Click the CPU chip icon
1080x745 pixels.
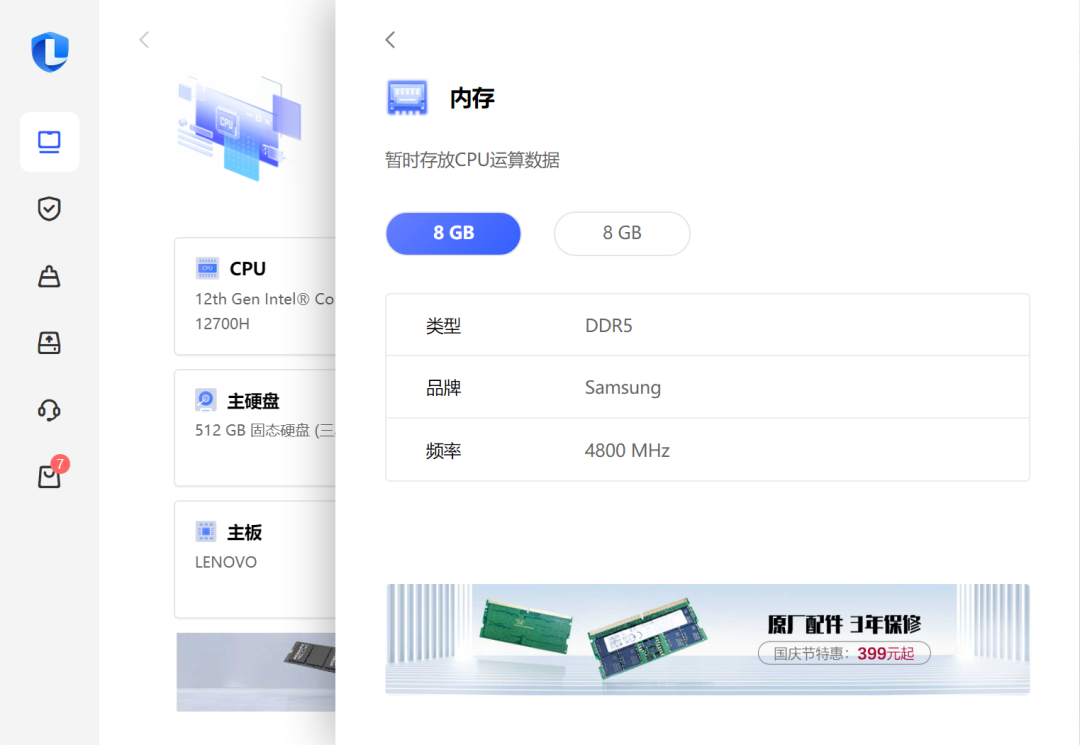coord(207,268)
